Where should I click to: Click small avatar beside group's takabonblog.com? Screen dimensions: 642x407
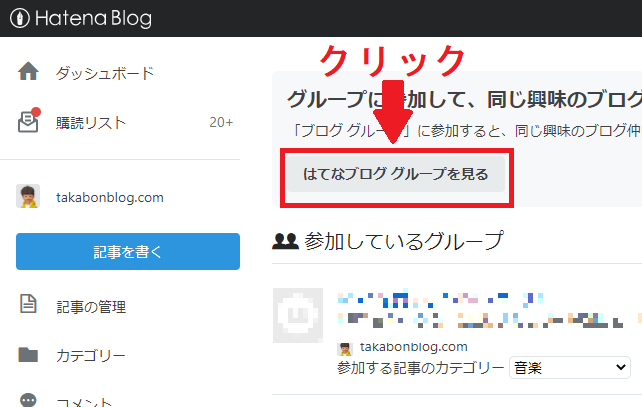(x=345, y=348)
